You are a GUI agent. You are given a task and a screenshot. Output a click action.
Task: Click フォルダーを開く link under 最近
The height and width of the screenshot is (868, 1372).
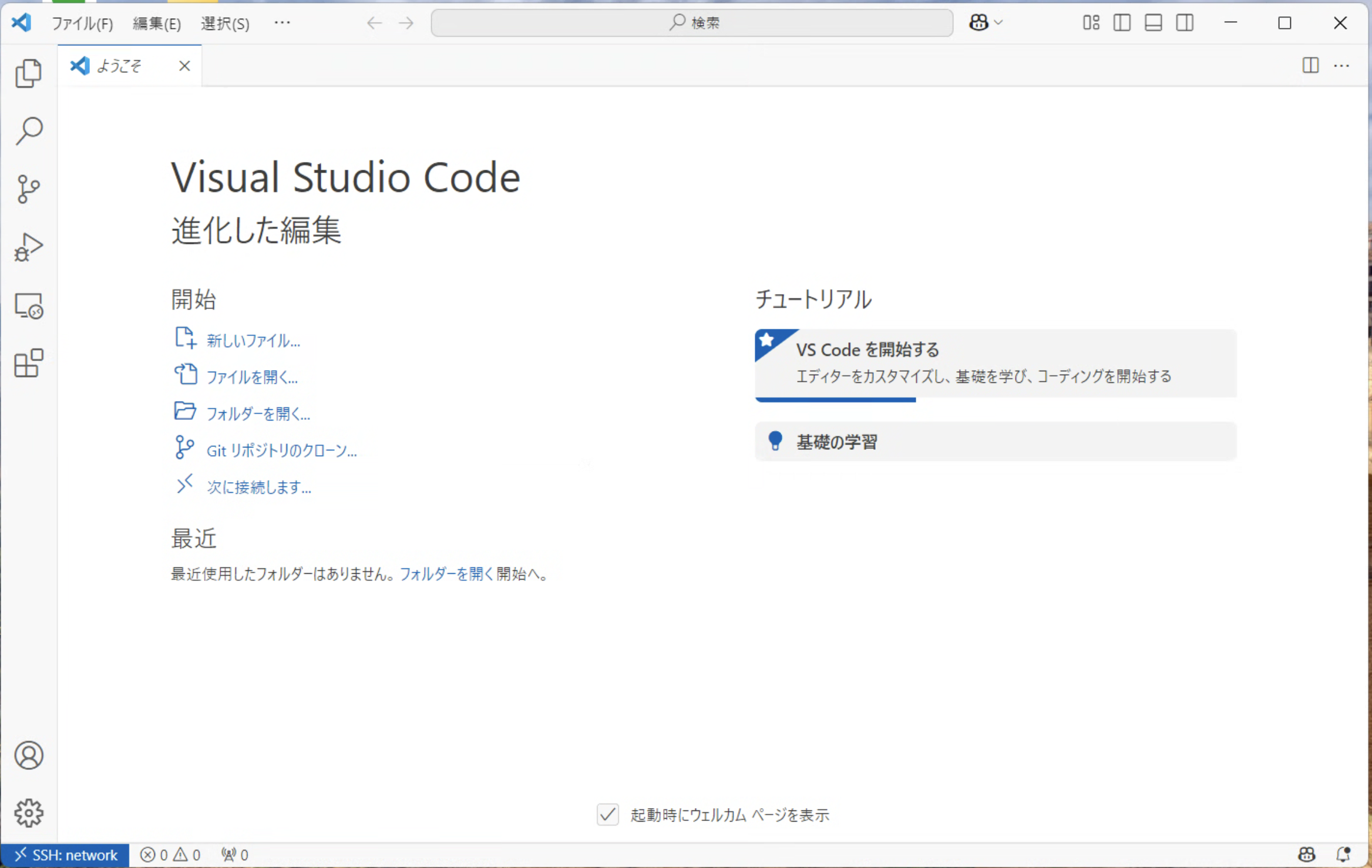(x=446, y=574)
